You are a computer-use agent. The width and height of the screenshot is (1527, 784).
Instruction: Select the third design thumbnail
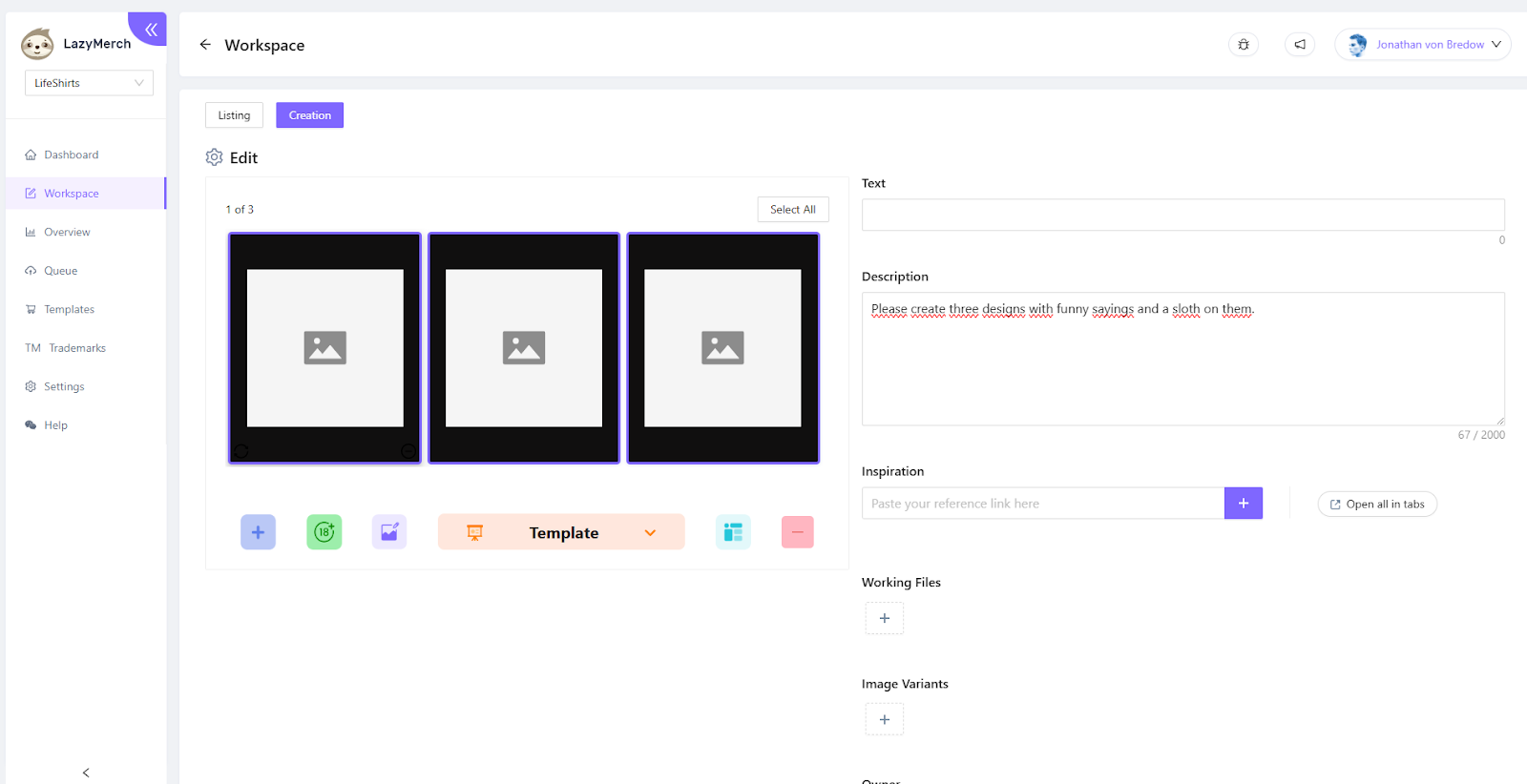722,348
